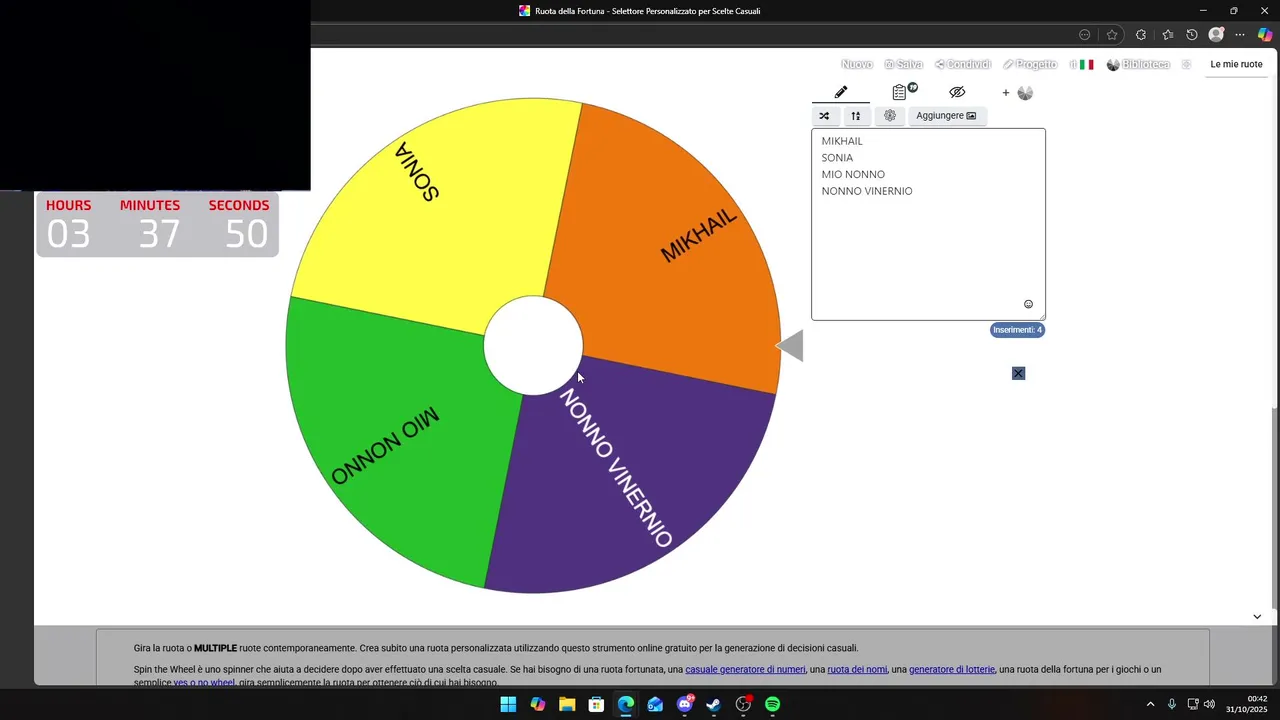Open the generatore di lotterie link
Image resolution: width=1280 pixels, height=720 pixels.
(x=952, y=669)
